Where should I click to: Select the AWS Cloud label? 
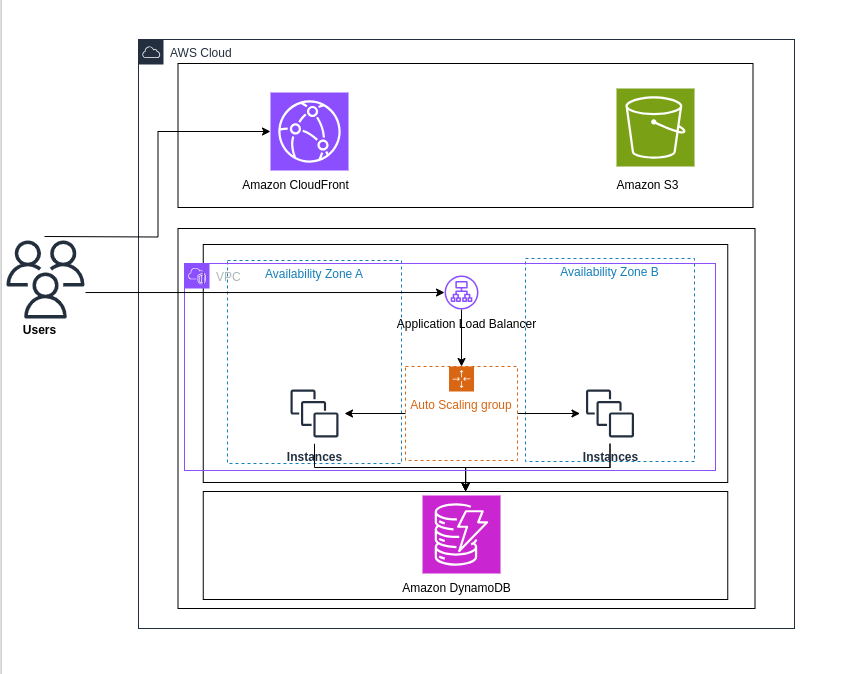tap(201, 53)
